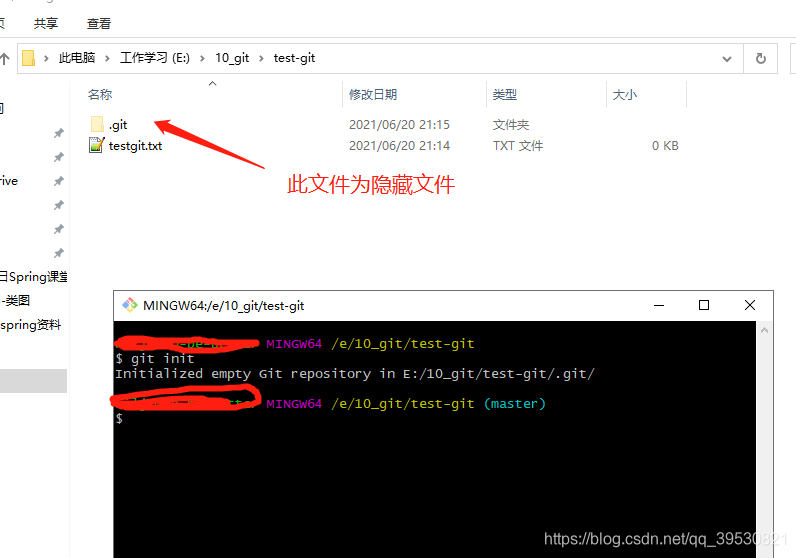This screenshot has height=558, width=796.
Task: Click date 2021/06/20 21:15 of .git
Action: tap(399, 125)
